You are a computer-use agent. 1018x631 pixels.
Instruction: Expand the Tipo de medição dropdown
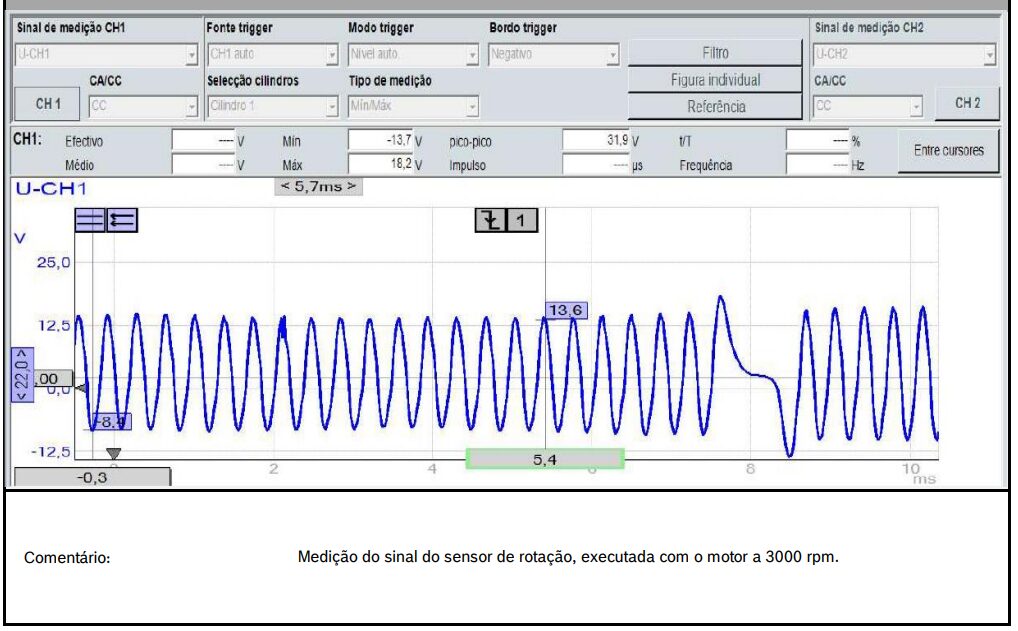413,105
